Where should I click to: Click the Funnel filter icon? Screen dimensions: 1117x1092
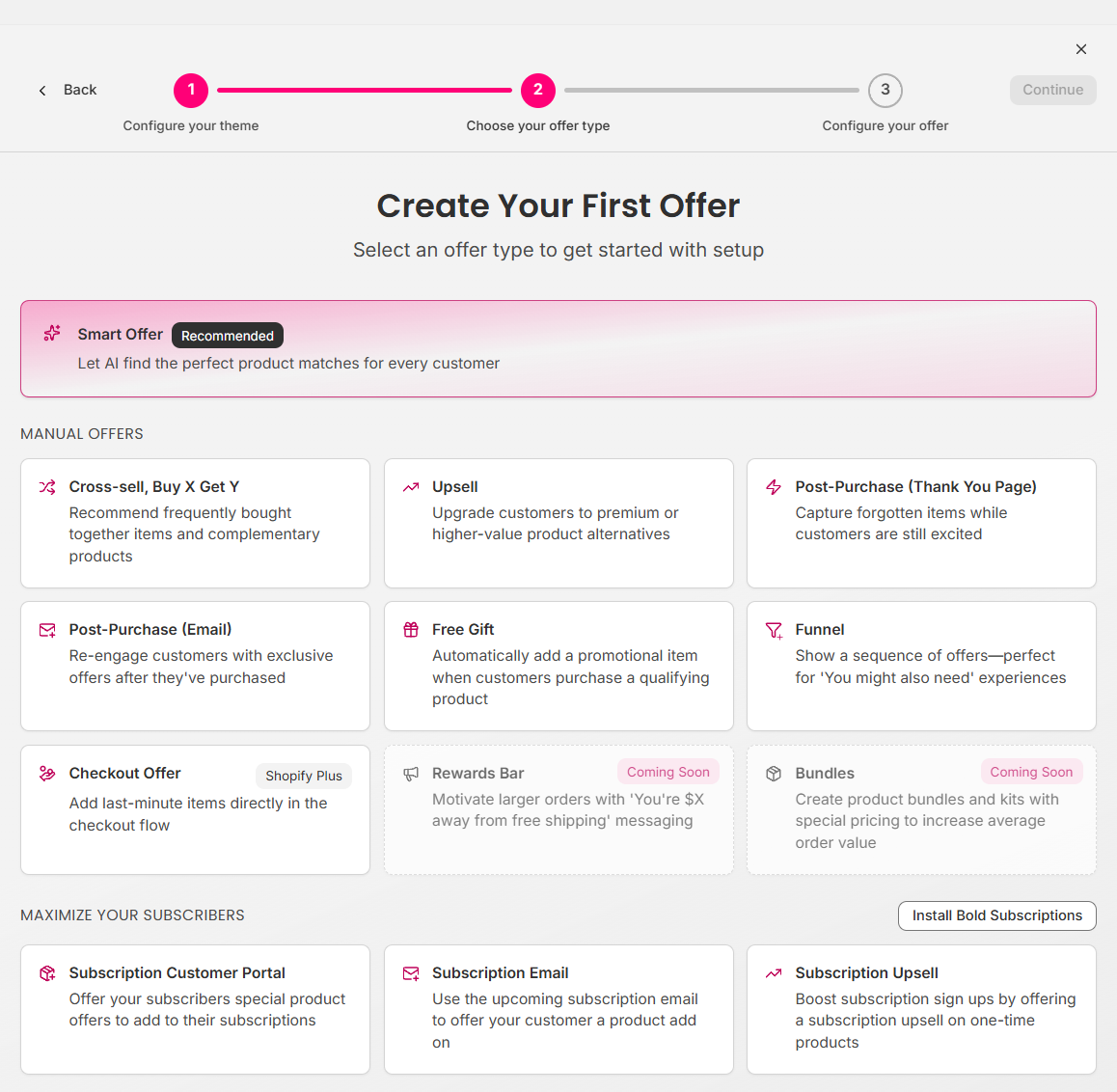point(774,631)
